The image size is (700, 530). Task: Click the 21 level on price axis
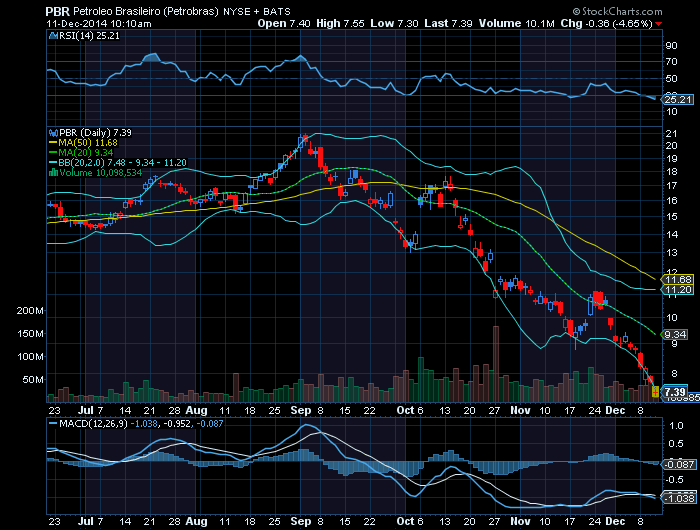coord(671,134)
